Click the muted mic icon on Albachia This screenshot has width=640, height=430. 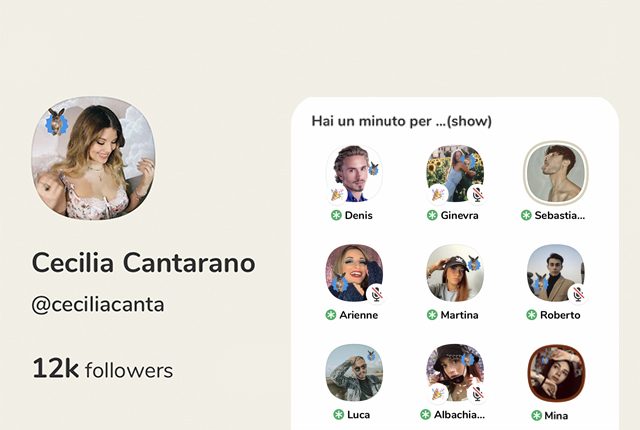[477, 393]
